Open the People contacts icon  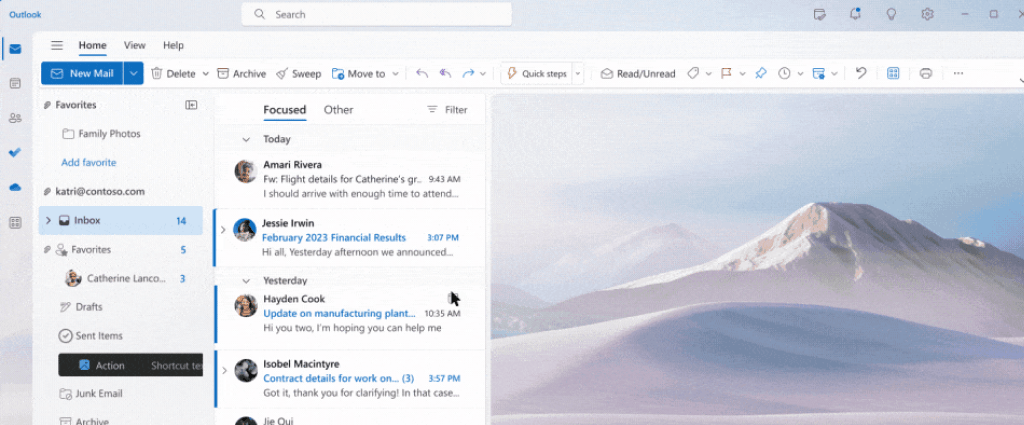tap(15, 118)
